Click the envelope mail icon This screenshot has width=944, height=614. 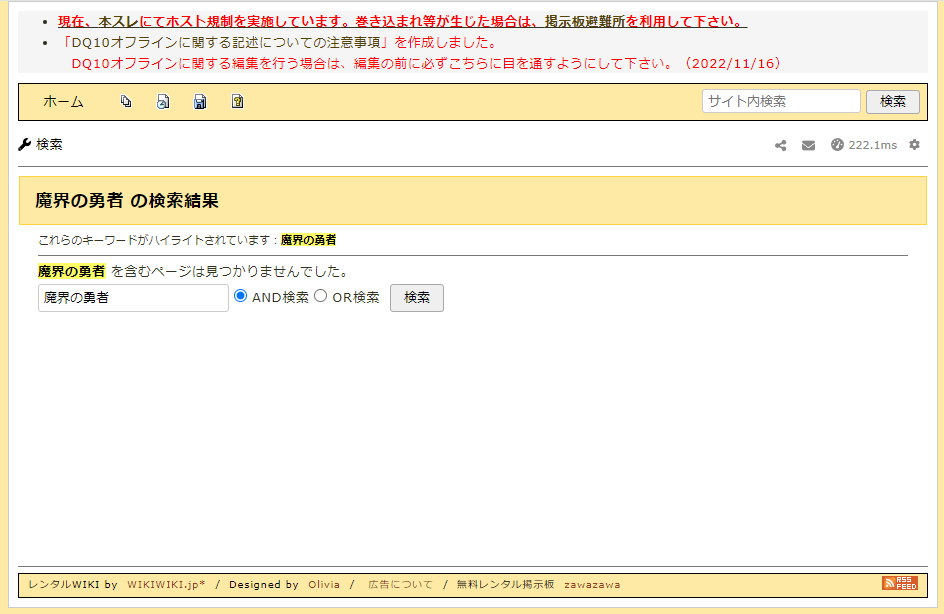[808, 145]
